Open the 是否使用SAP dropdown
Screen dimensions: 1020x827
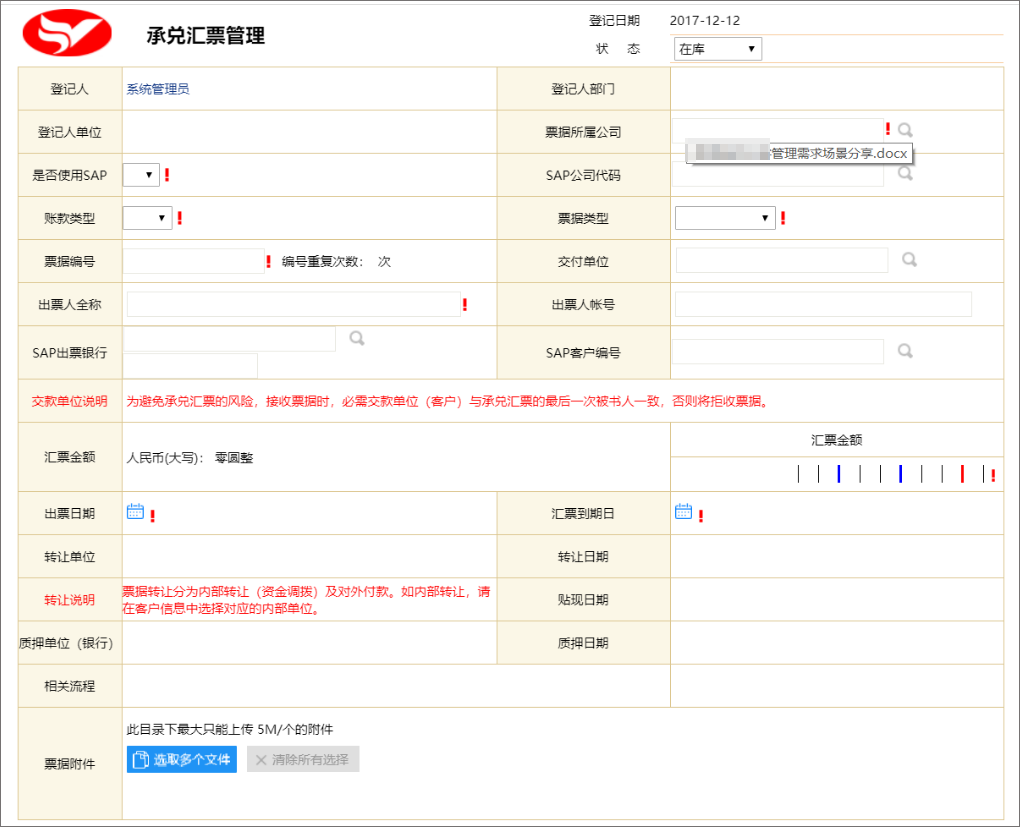point(141,174)
